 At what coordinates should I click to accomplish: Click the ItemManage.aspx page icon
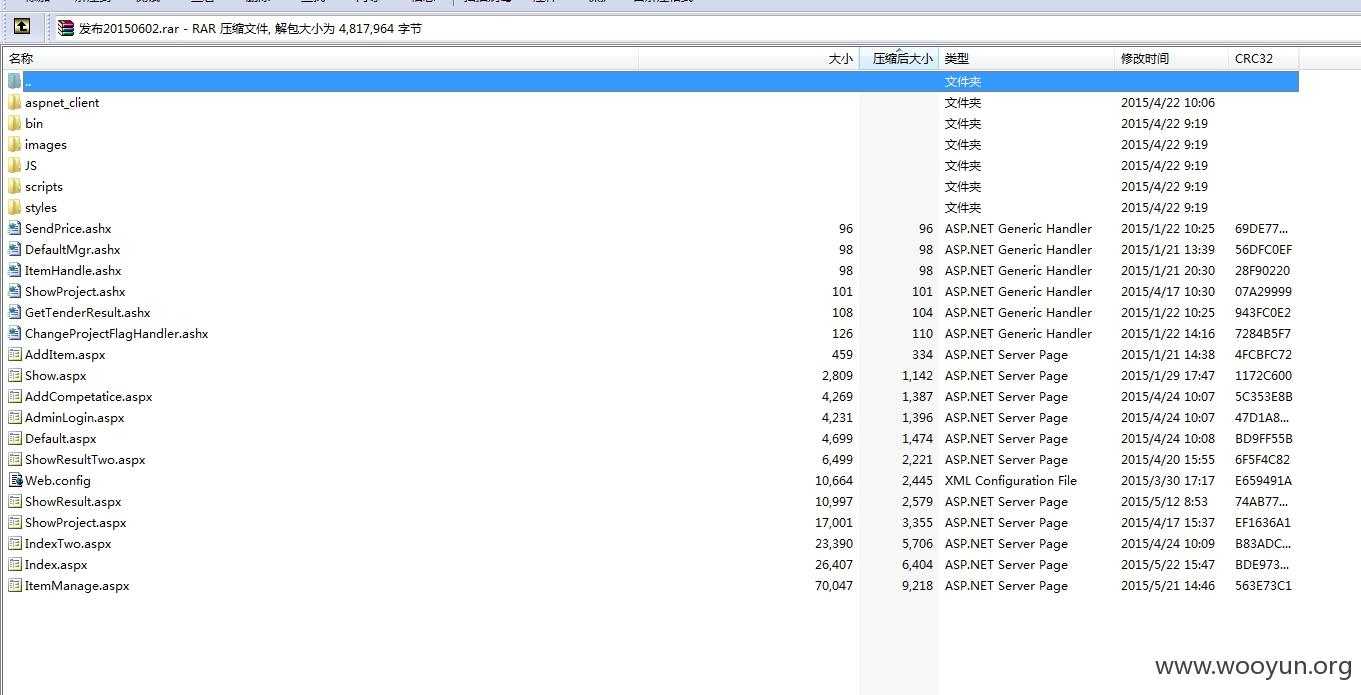point(14,585)
